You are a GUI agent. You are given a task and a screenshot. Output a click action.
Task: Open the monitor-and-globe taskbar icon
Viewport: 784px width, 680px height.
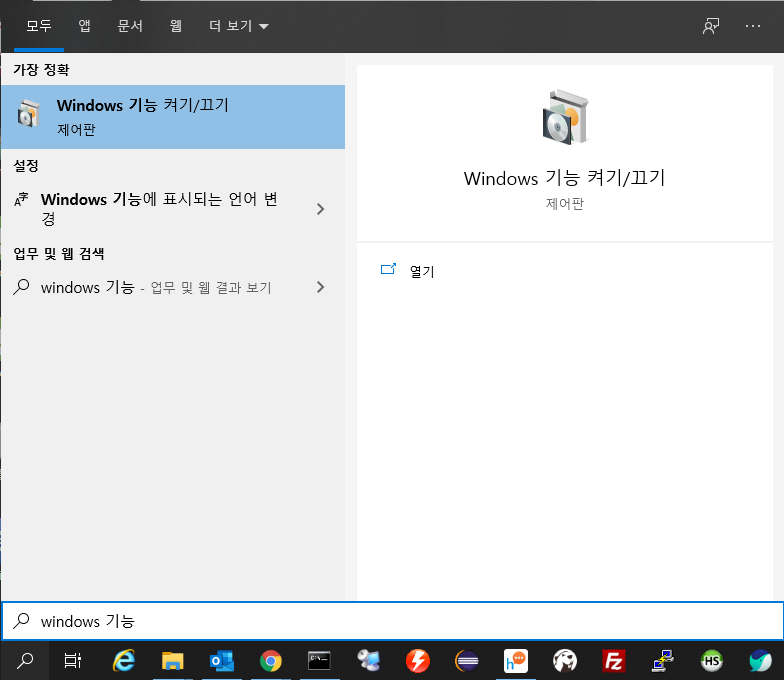[x=368, y=660]
